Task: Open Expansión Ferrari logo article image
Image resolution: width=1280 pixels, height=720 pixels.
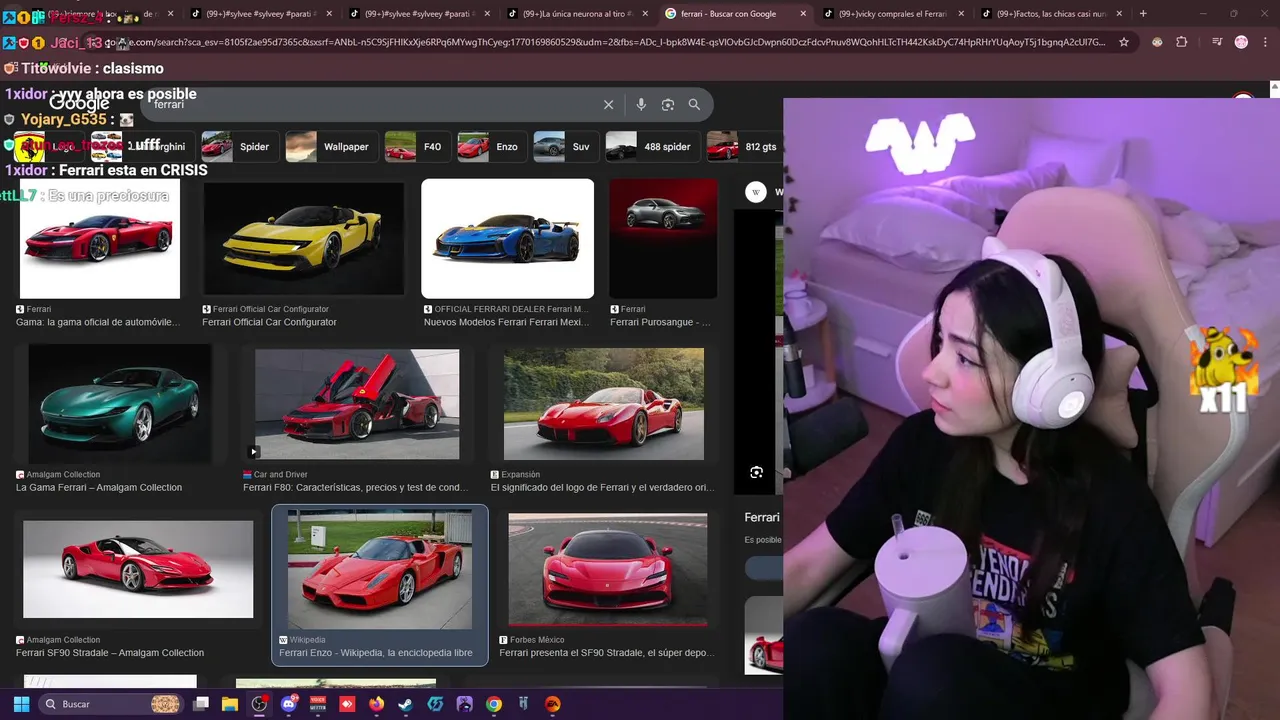Action: (604, 404)
